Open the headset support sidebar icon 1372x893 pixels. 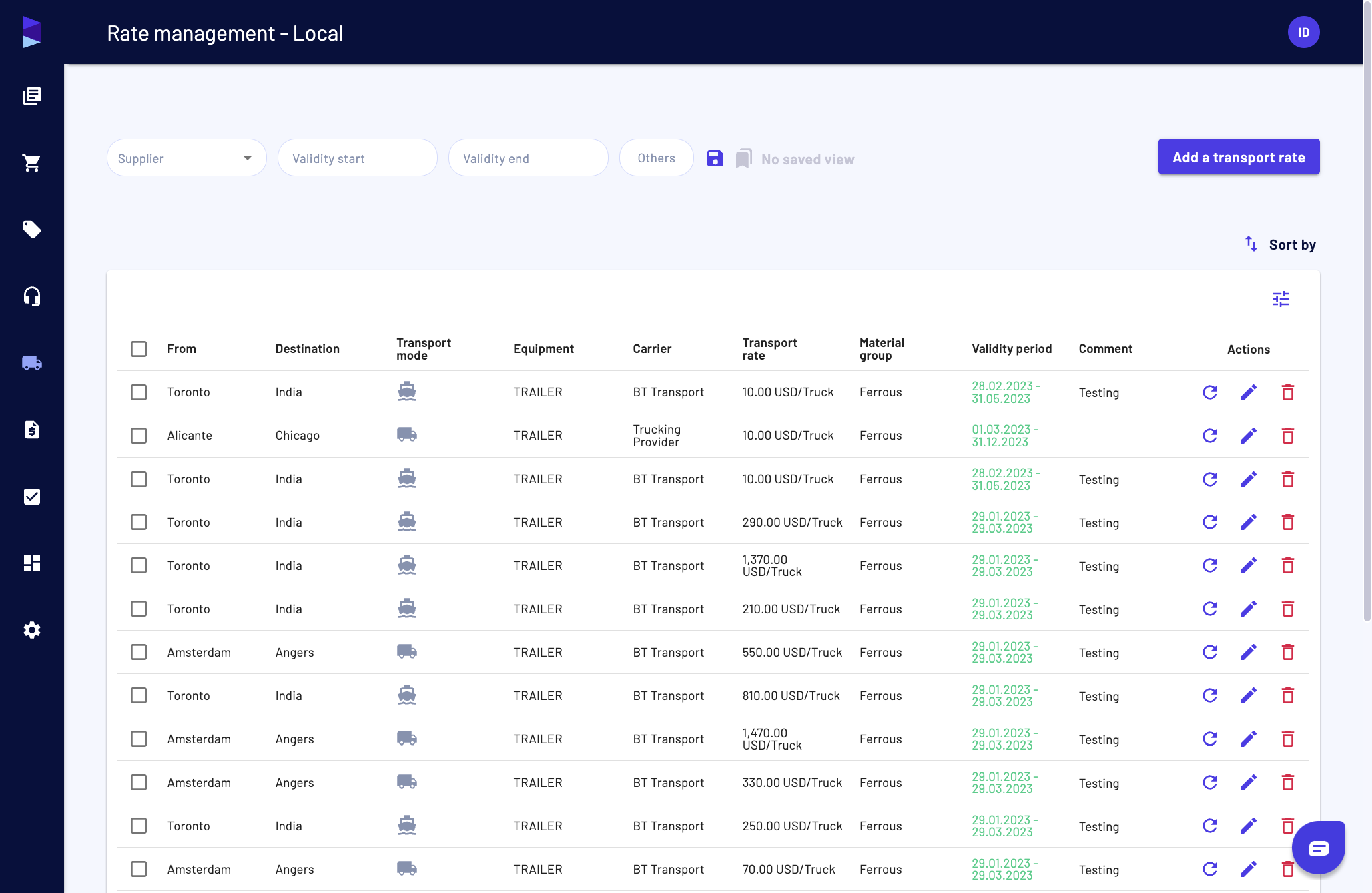32,296
